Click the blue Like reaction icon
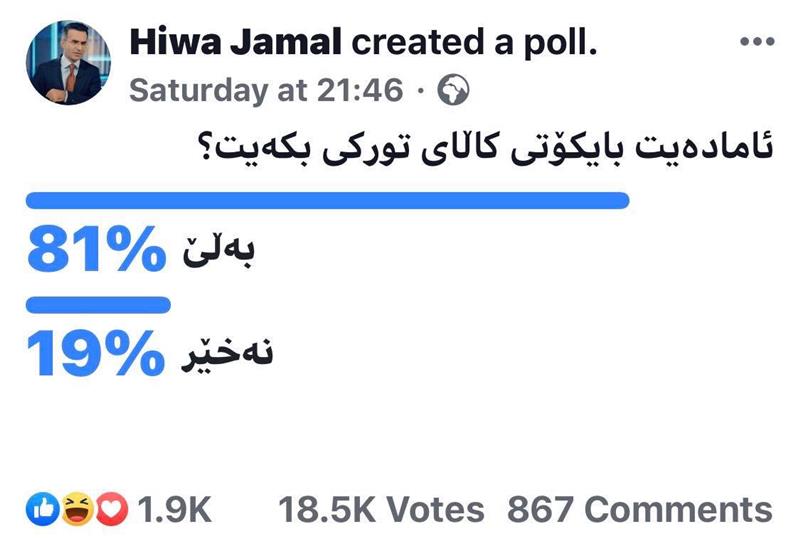The height and width of the screenshot is (553, 800). pos(44,510)
